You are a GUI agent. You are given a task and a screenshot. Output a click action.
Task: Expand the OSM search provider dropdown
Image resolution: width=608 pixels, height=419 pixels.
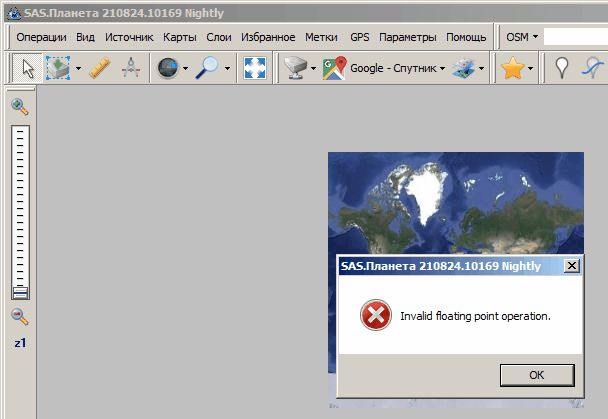tap(522, 37)
